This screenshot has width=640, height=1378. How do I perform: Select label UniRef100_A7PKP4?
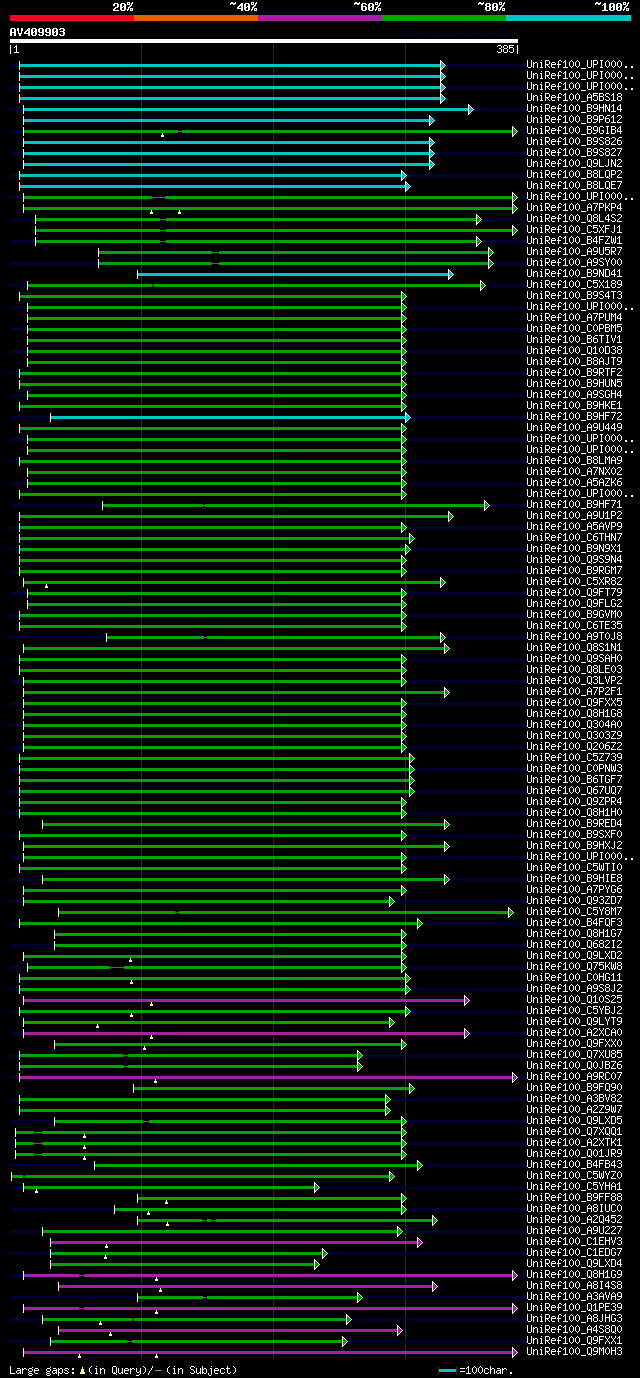pyautogui.click(x=576, y=208)
